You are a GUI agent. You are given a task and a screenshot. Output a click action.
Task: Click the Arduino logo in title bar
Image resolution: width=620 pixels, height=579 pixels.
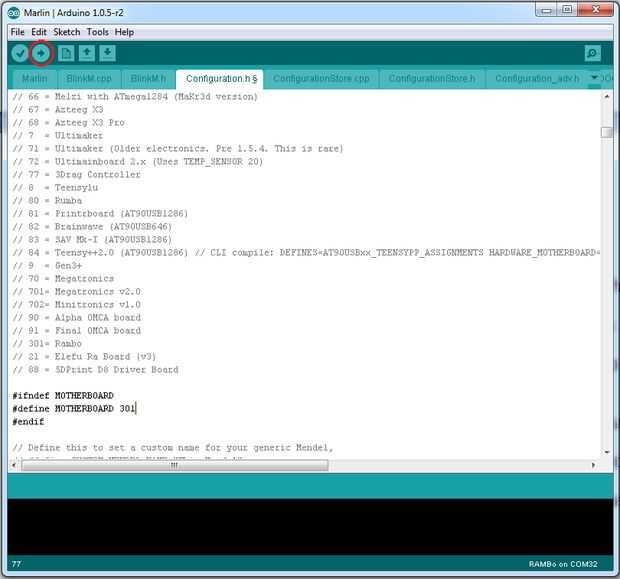(x=13, y=13)
